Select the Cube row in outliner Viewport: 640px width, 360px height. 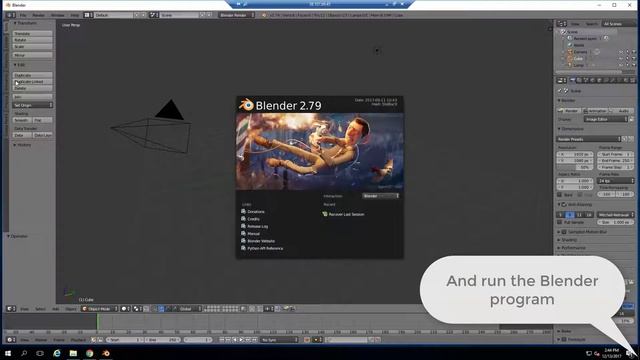(578, 58)
